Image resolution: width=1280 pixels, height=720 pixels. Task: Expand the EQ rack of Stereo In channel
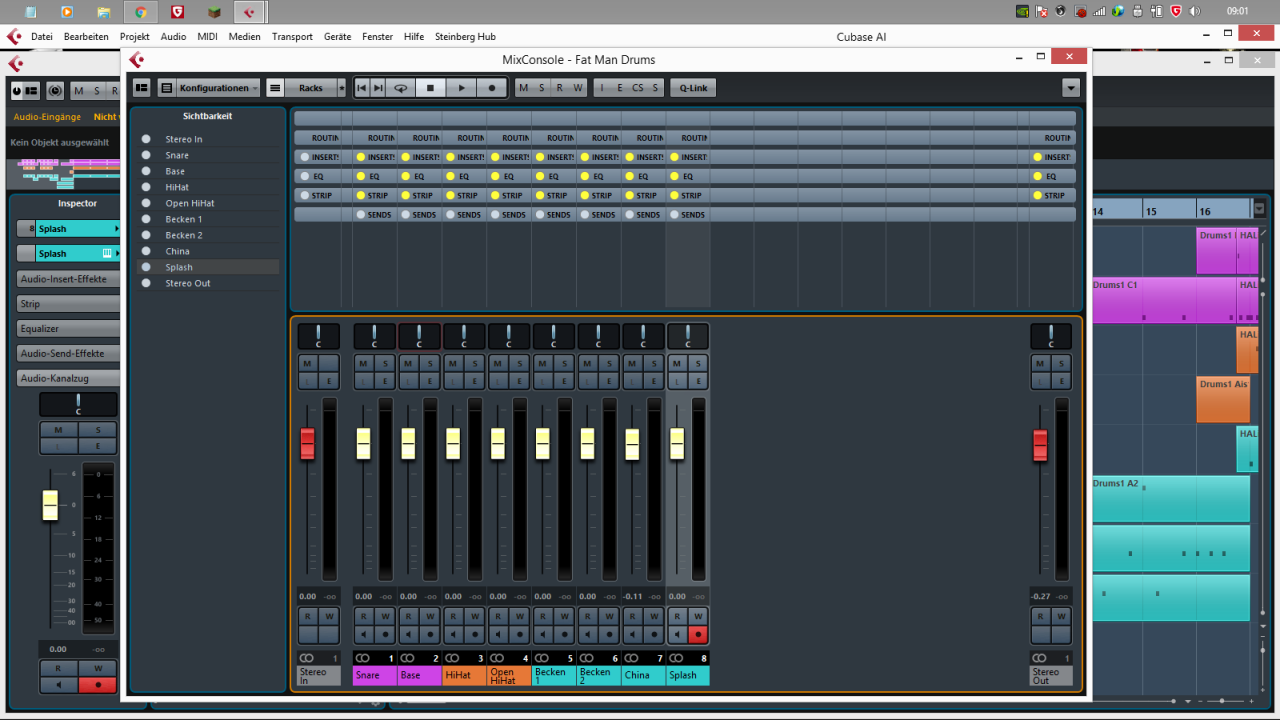pos(318,176)
